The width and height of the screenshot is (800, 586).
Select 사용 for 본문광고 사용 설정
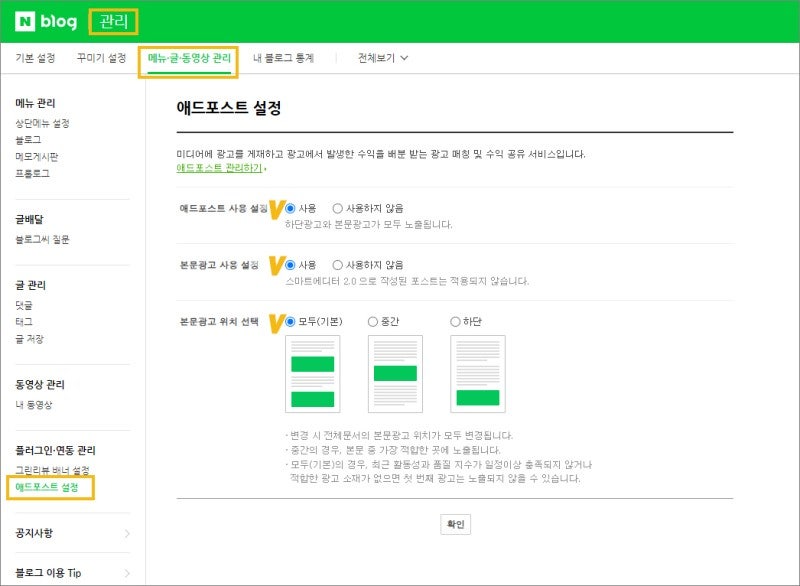coord(291,265)
